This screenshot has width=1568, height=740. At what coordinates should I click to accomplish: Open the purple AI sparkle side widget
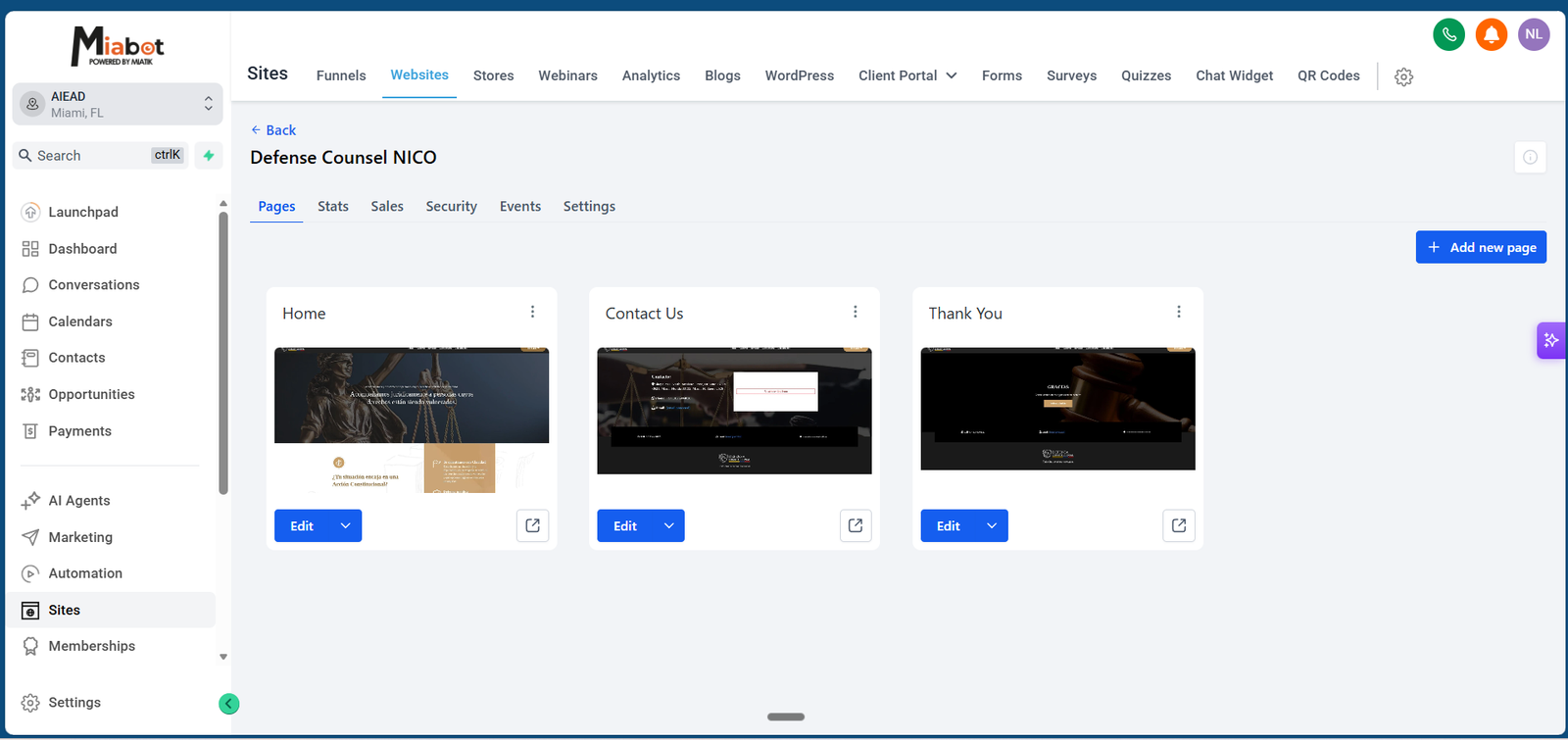point(1551,340)
